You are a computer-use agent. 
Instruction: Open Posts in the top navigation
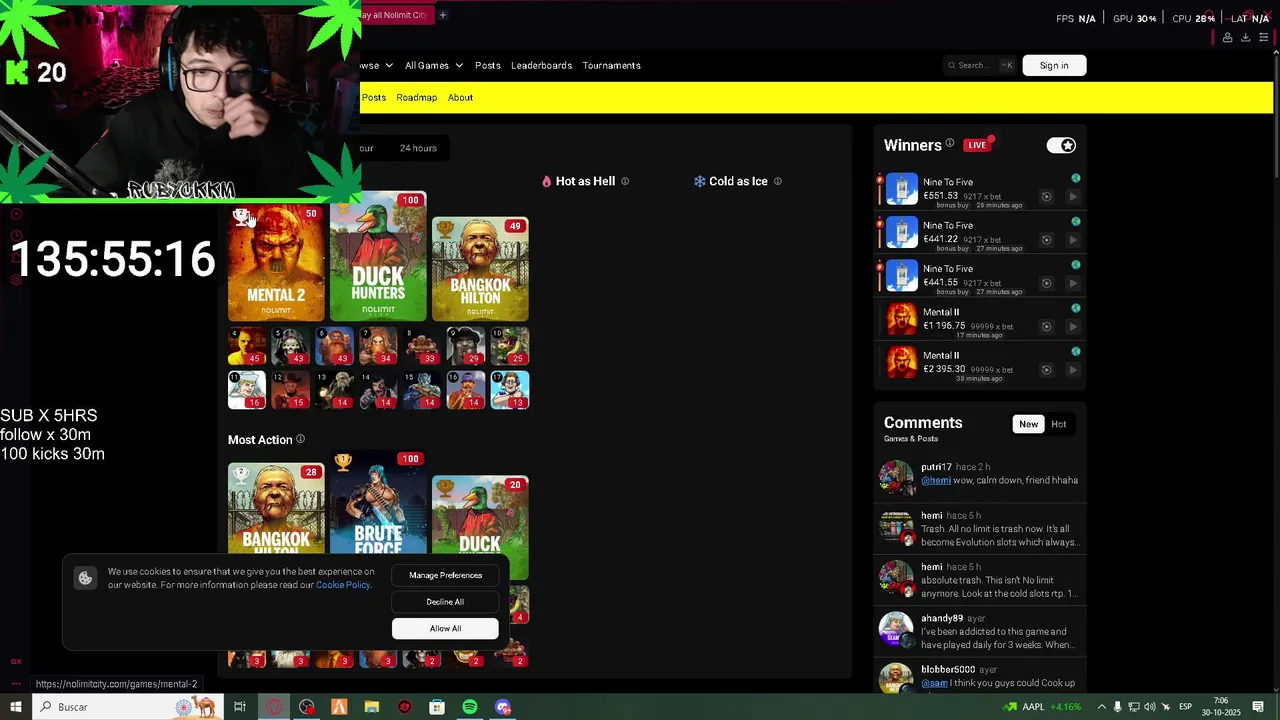[x=488, y=65]
